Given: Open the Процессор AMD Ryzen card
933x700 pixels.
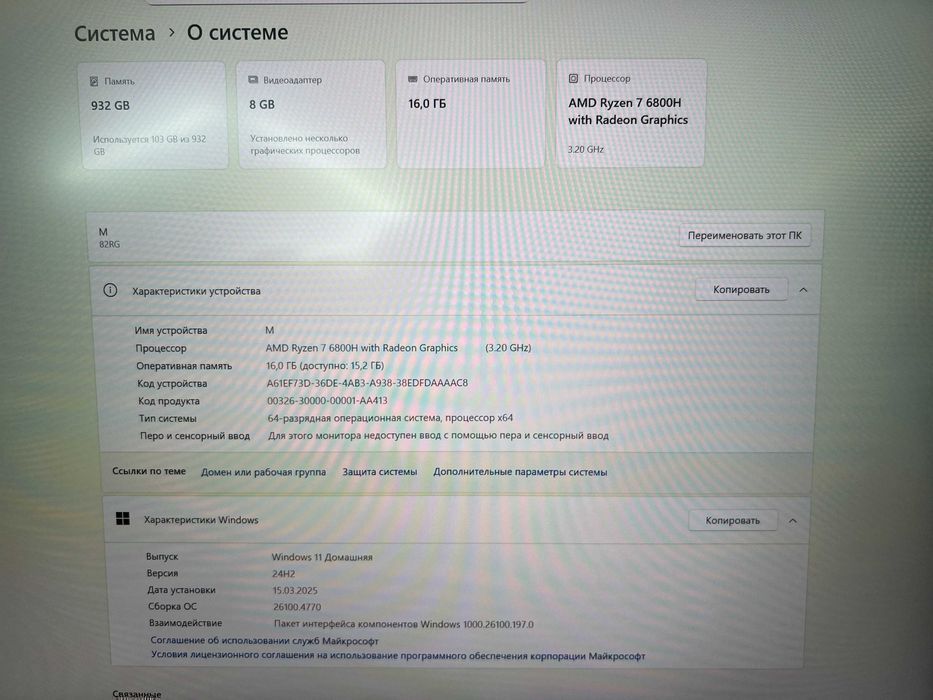Looking at the screenshot, I should click(631, 112).
